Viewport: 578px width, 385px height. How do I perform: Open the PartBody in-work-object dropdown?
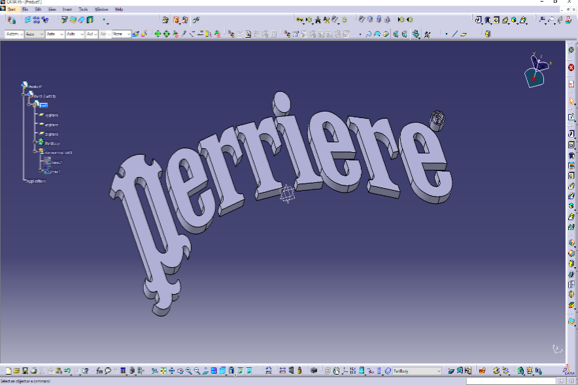(x=417, y=371)
